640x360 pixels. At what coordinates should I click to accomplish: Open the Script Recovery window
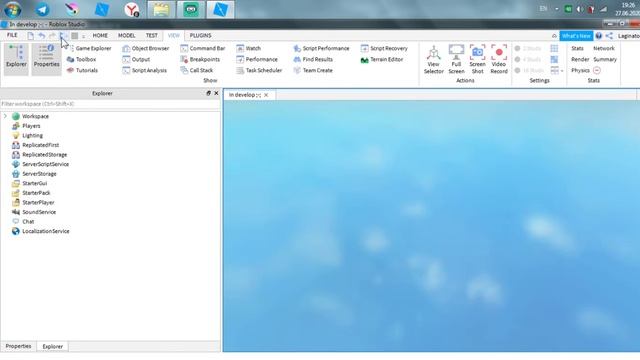pos(384,48)
